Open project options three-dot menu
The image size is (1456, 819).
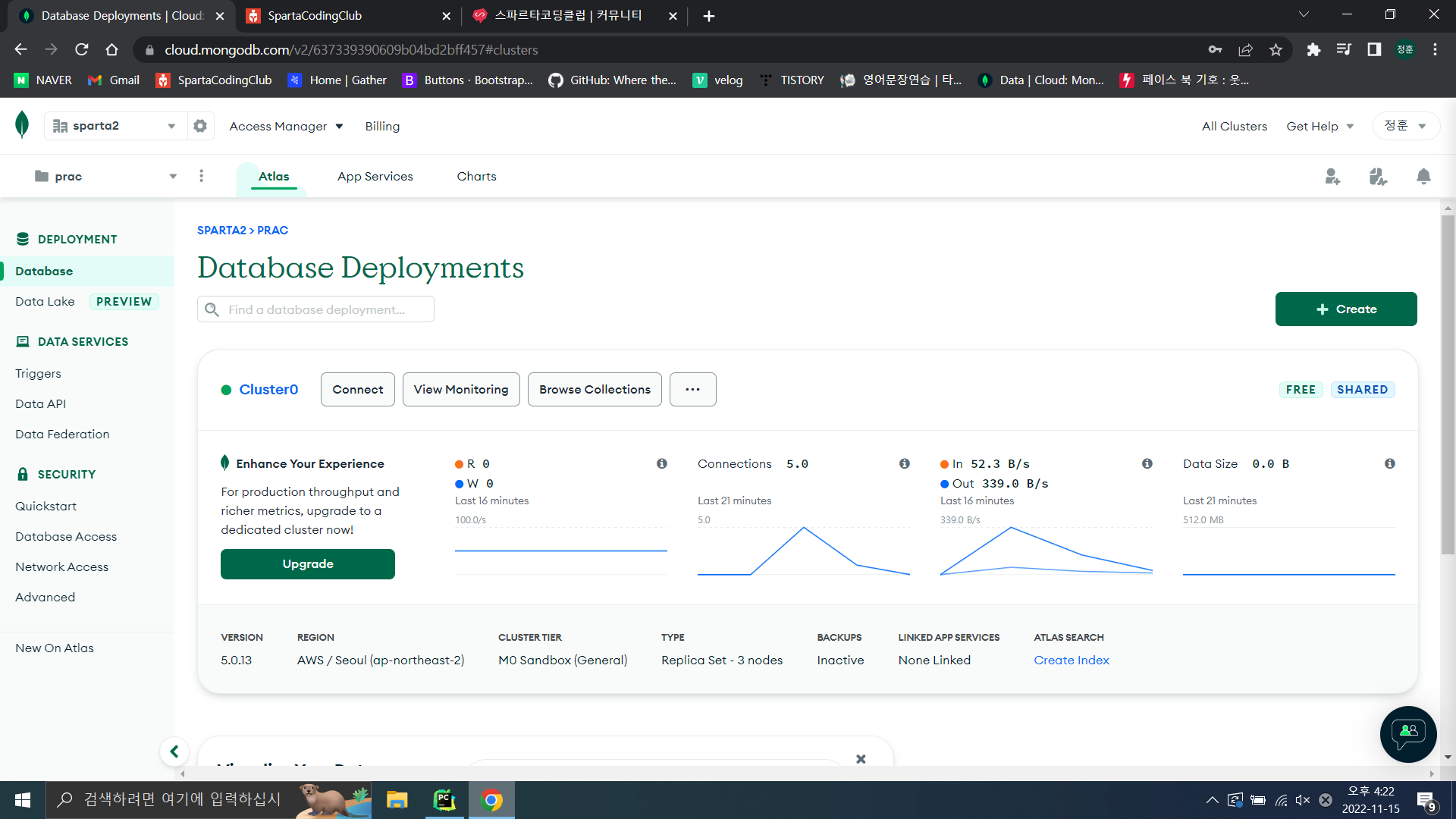tap(201, 176)
